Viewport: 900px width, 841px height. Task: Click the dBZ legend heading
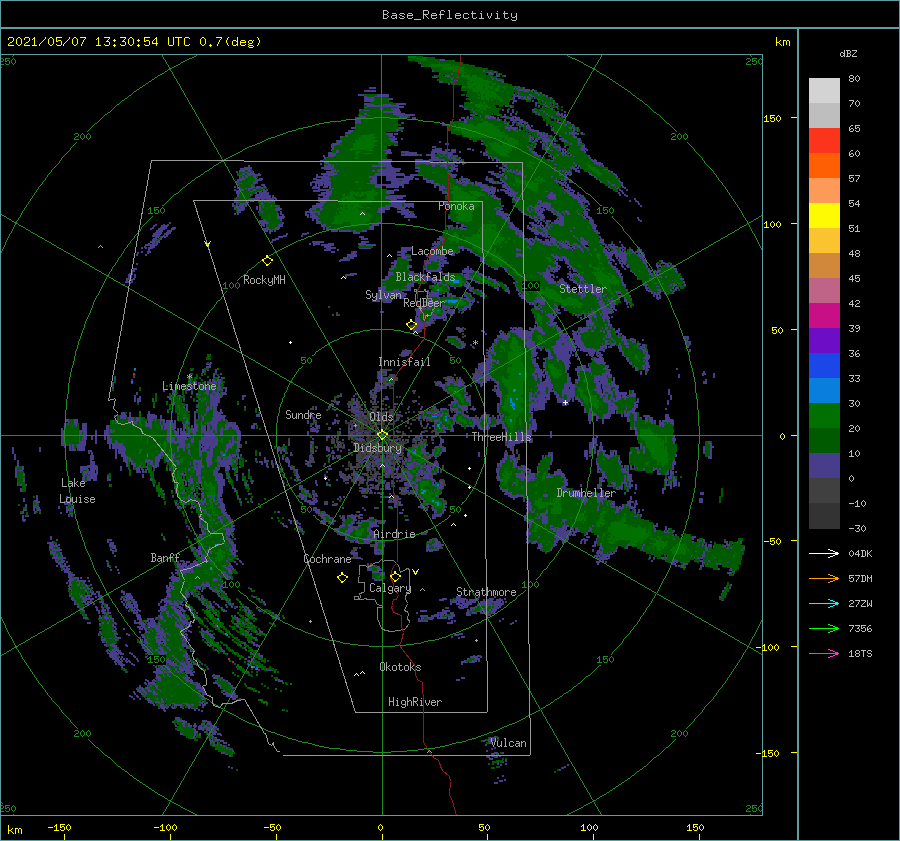[848, 53]
